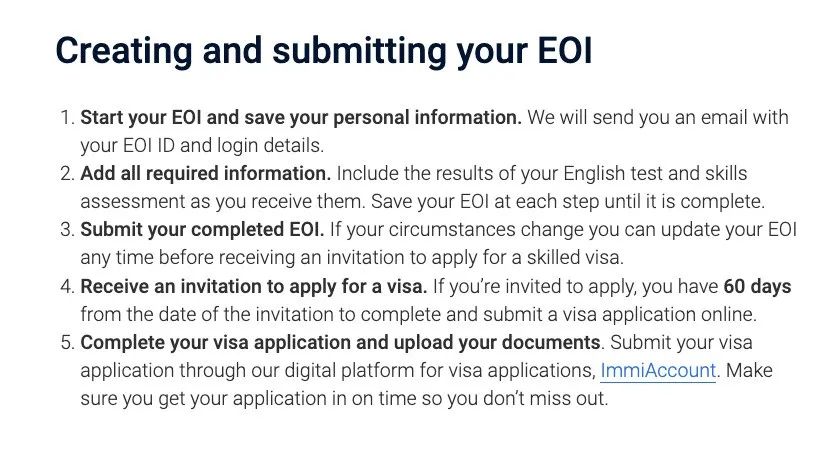
Task: Click the bold text Submit your completed EOI
Action: tap(202, 230)
